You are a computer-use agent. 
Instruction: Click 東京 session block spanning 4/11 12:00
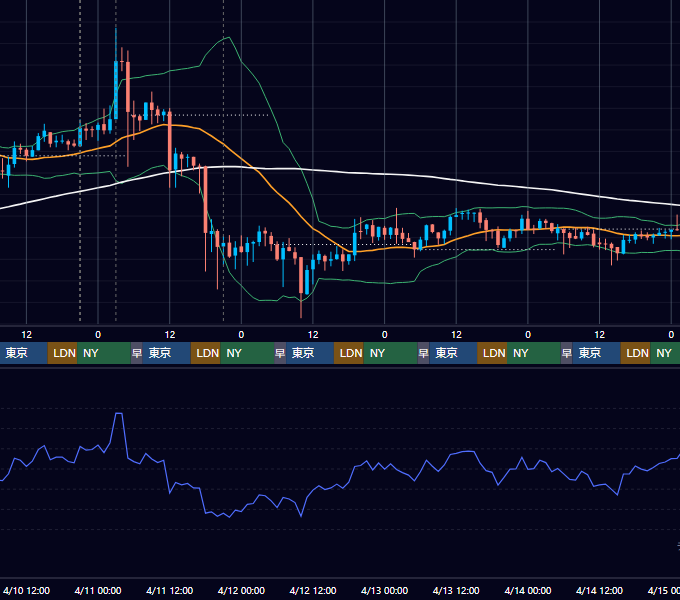(x=167, y=353)
